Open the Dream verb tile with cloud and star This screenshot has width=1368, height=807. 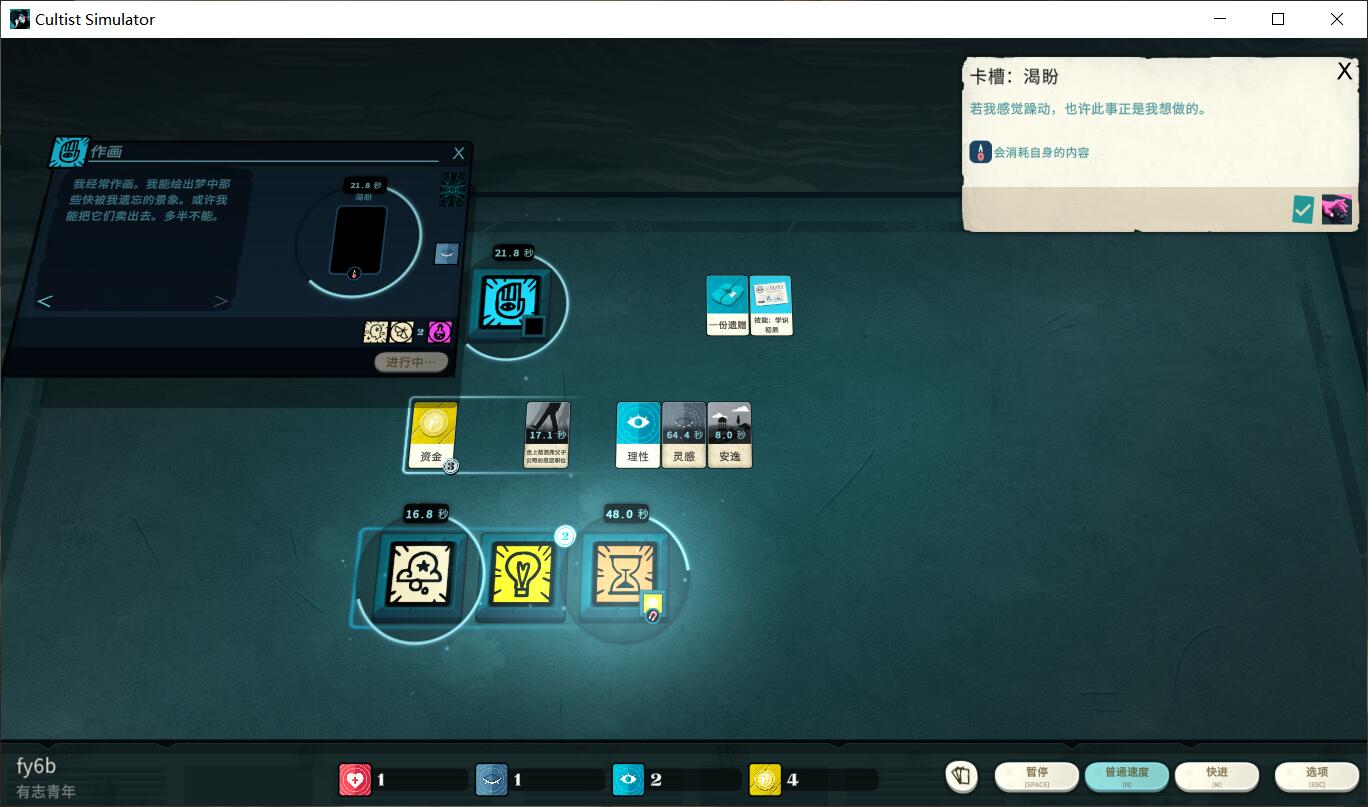pyautogui.click(x=420, y=574)
